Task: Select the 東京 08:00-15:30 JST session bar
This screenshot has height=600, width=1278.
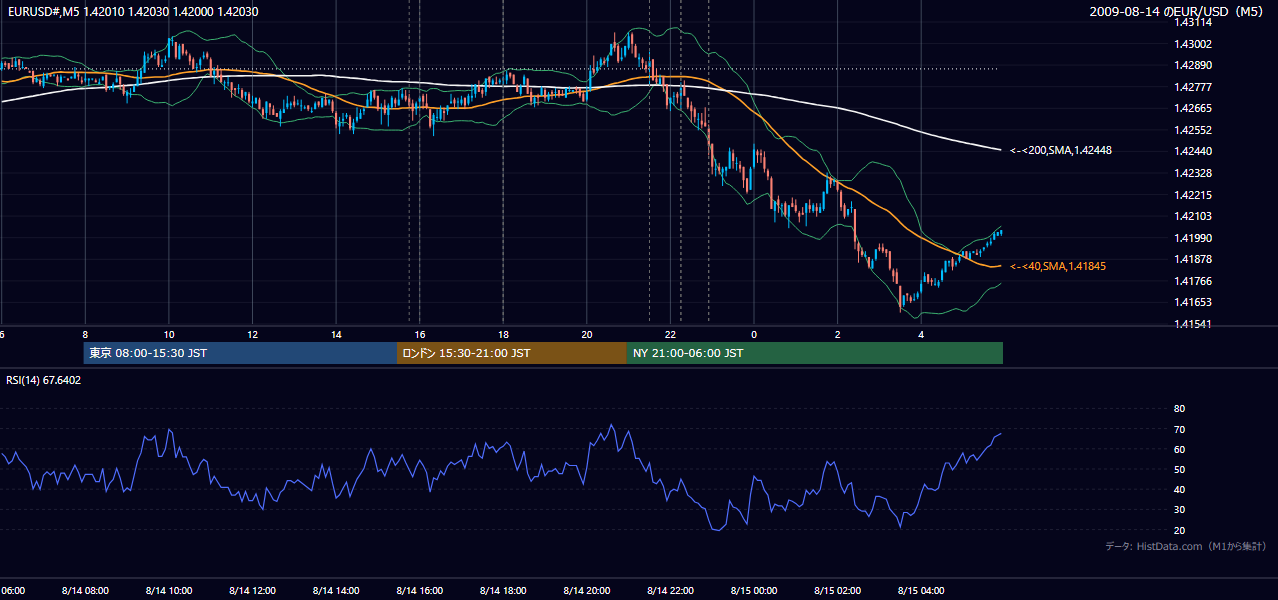Action: click(x=240, y=353)
